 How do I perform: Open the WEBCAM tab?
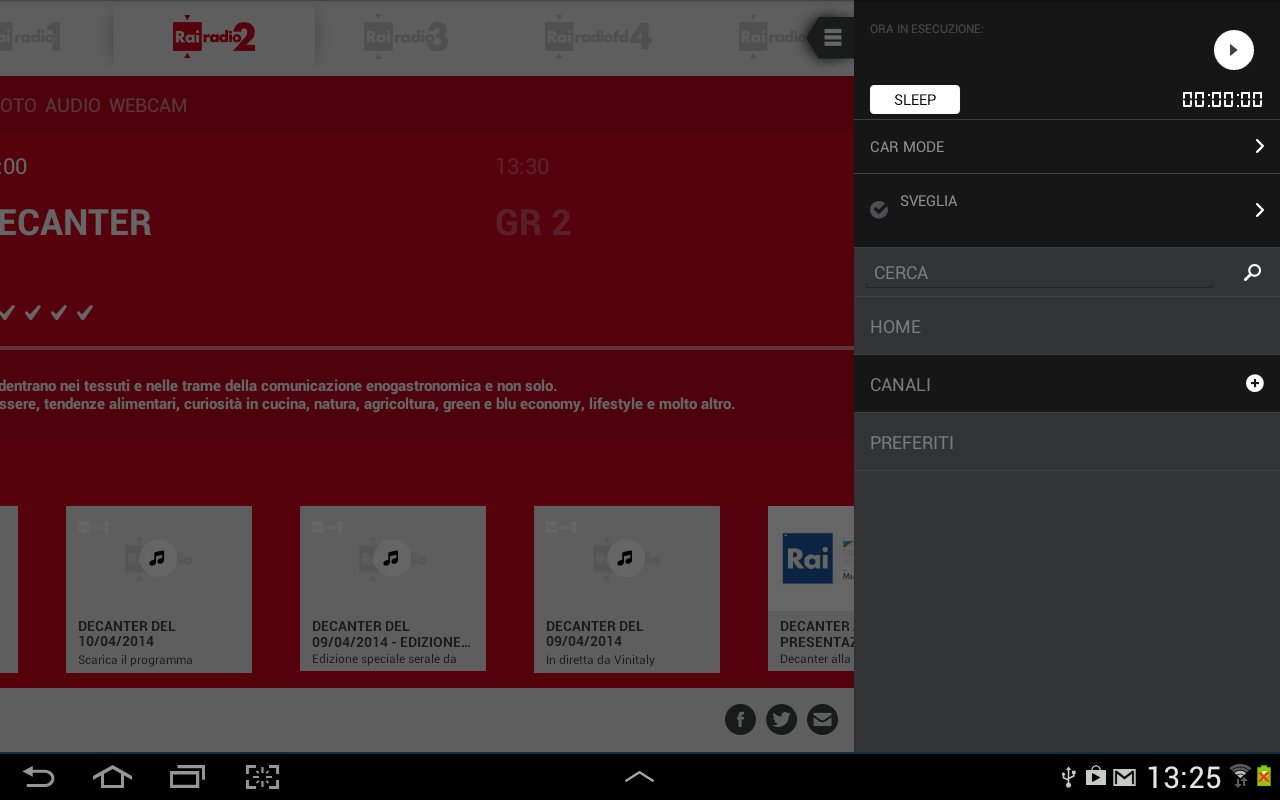click(x=148, y=105)
